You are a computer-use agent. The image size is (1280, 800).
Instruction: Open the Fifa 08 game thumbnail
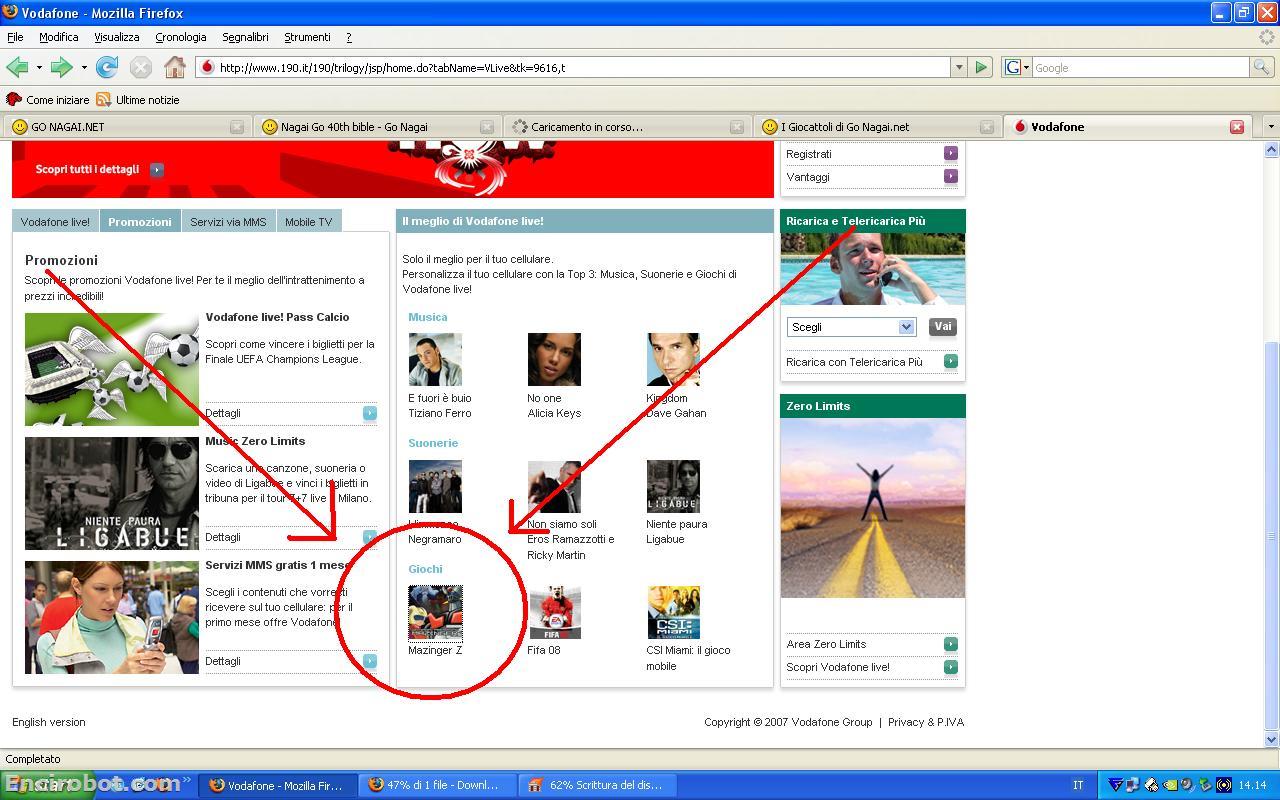[x=554, y=612]
